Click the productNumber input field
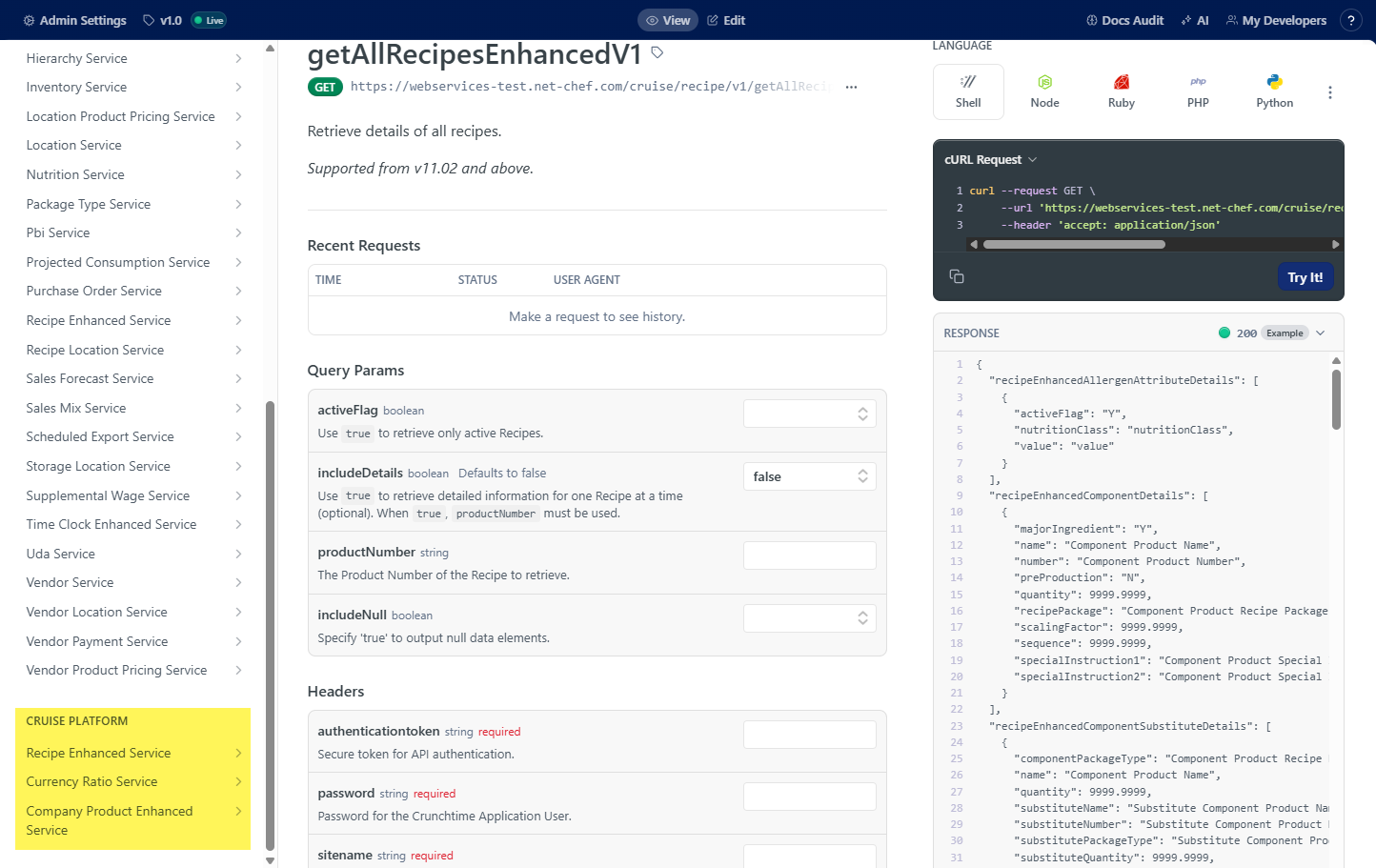The image size is (1376, 868). pyautogui.click(x=809, y=555)
